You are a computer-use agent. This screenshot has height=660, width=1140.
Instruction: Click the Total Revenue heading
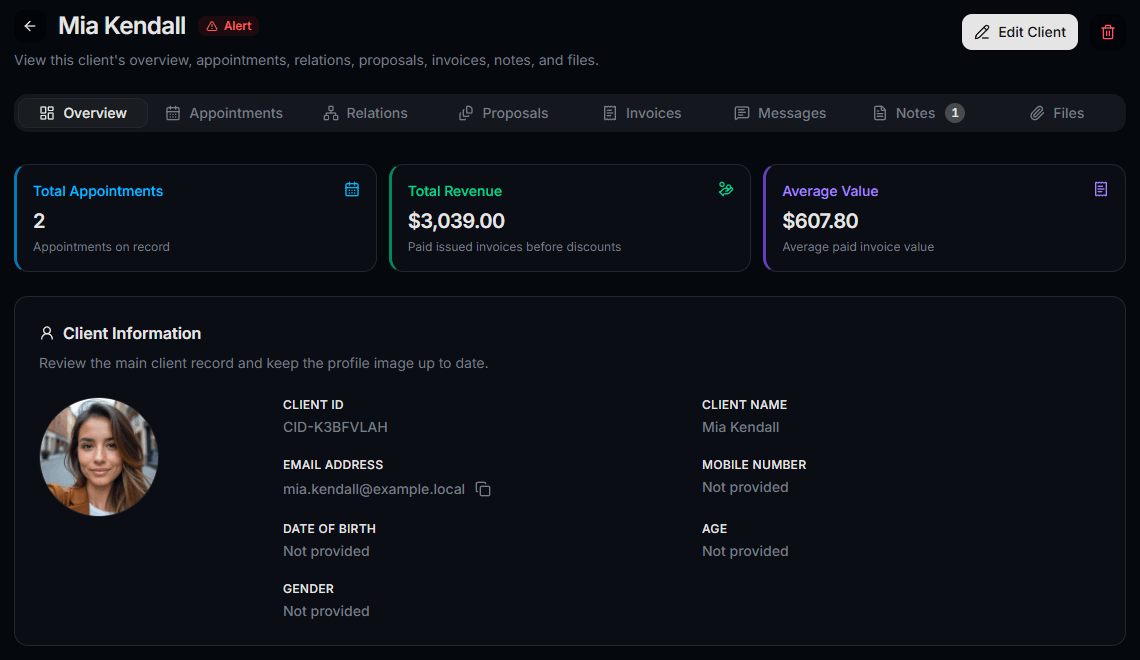pyautogui.click(x=455, y=191)
